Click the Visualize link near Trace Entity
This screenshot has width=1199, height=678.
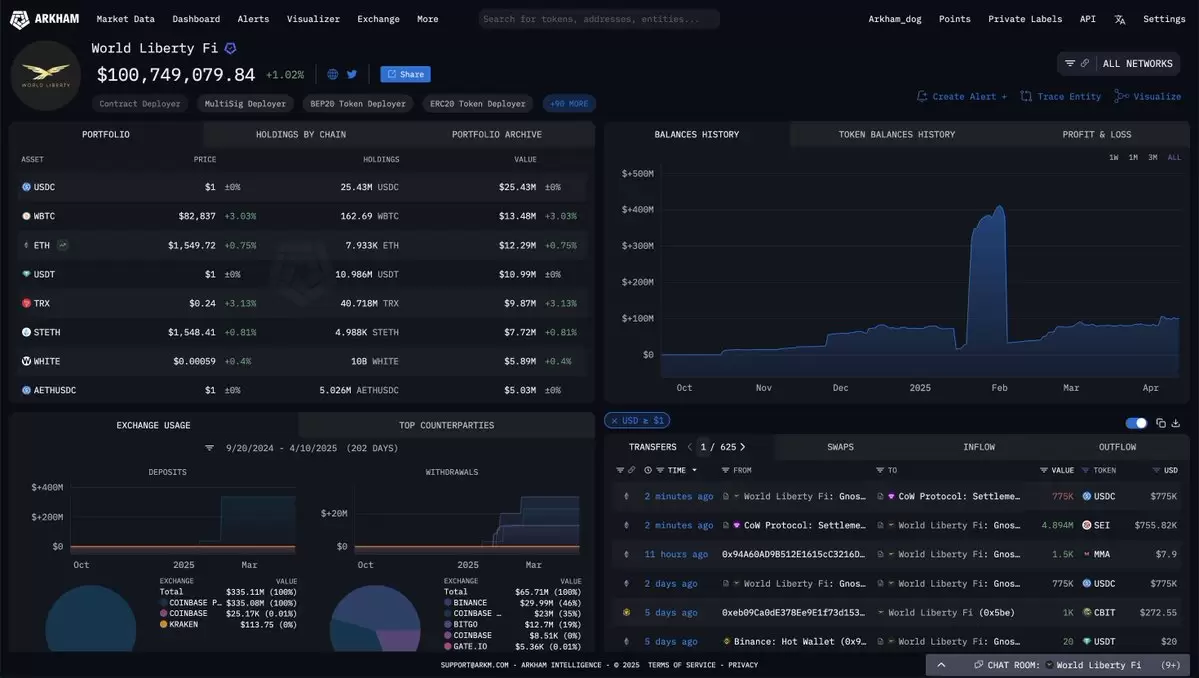click(x=1148, y=96)
